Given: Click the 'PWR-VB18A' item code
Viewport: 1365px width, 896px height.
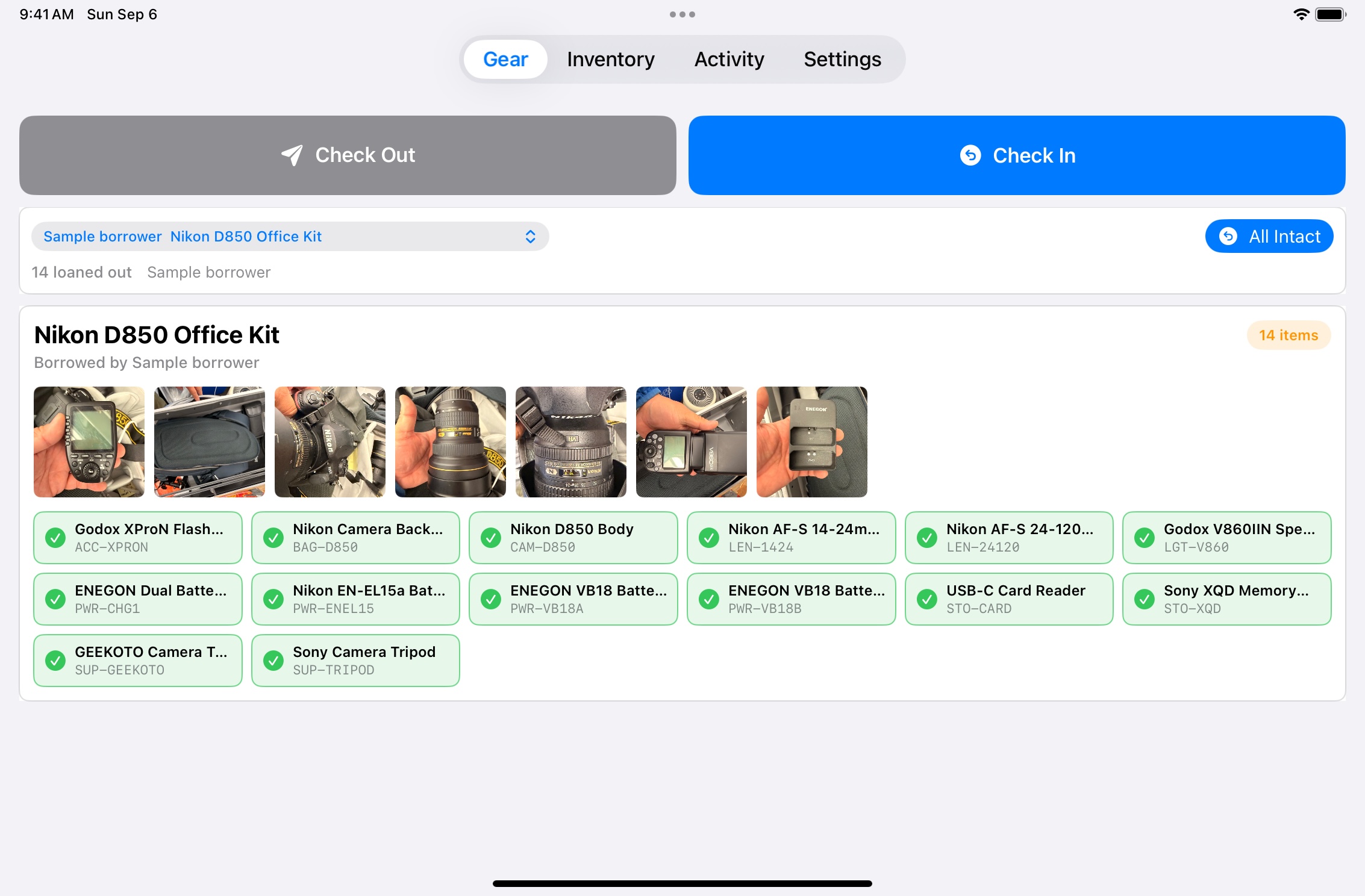Looking at the screenshot, I should (x=547, y=609).
